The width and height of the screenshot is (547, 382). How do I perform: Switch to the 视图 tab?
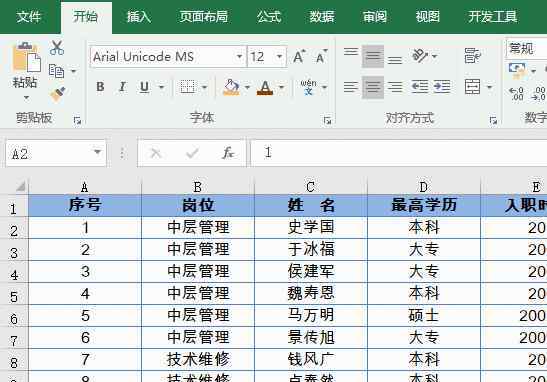(x=427, y=16)
